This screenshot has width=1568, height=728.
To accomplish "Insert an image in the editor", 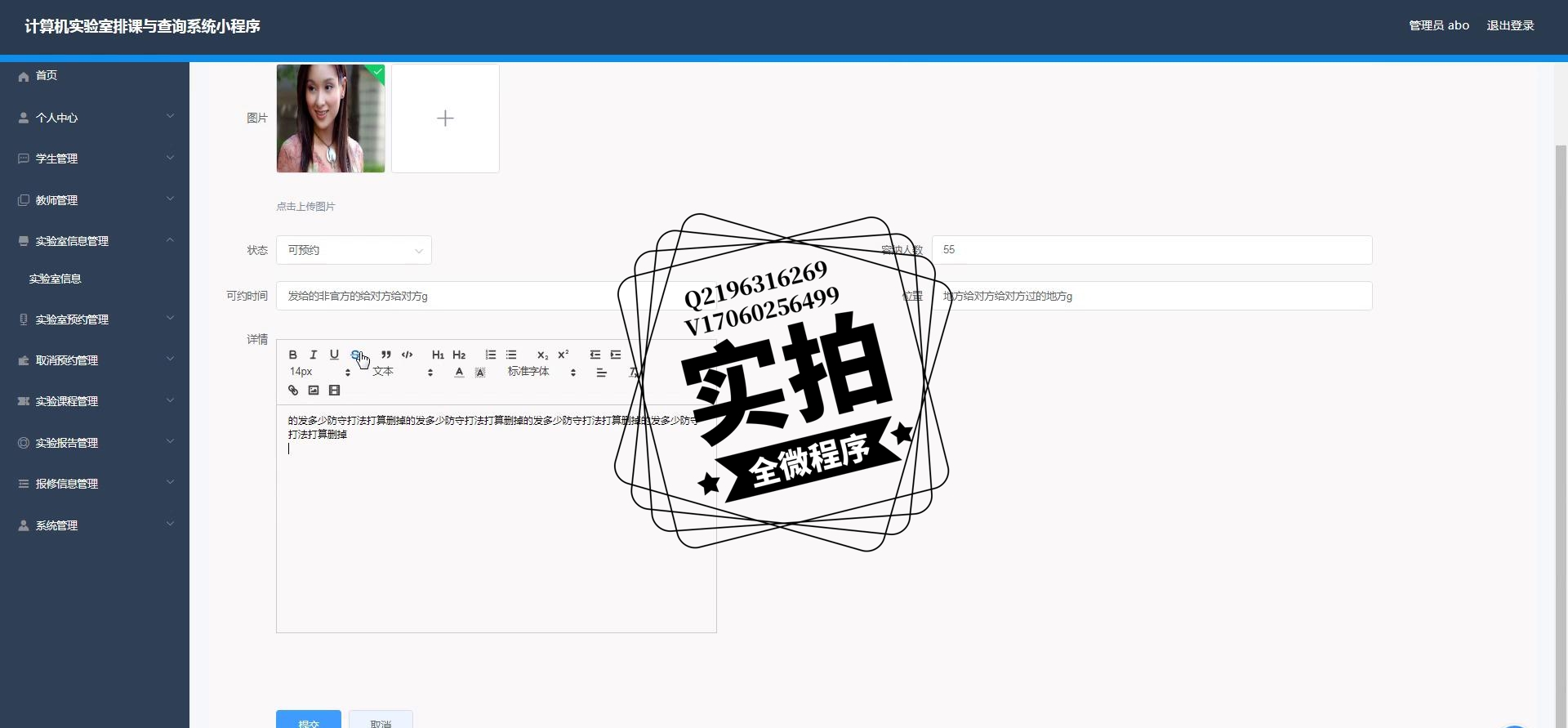I will [314, 391].
